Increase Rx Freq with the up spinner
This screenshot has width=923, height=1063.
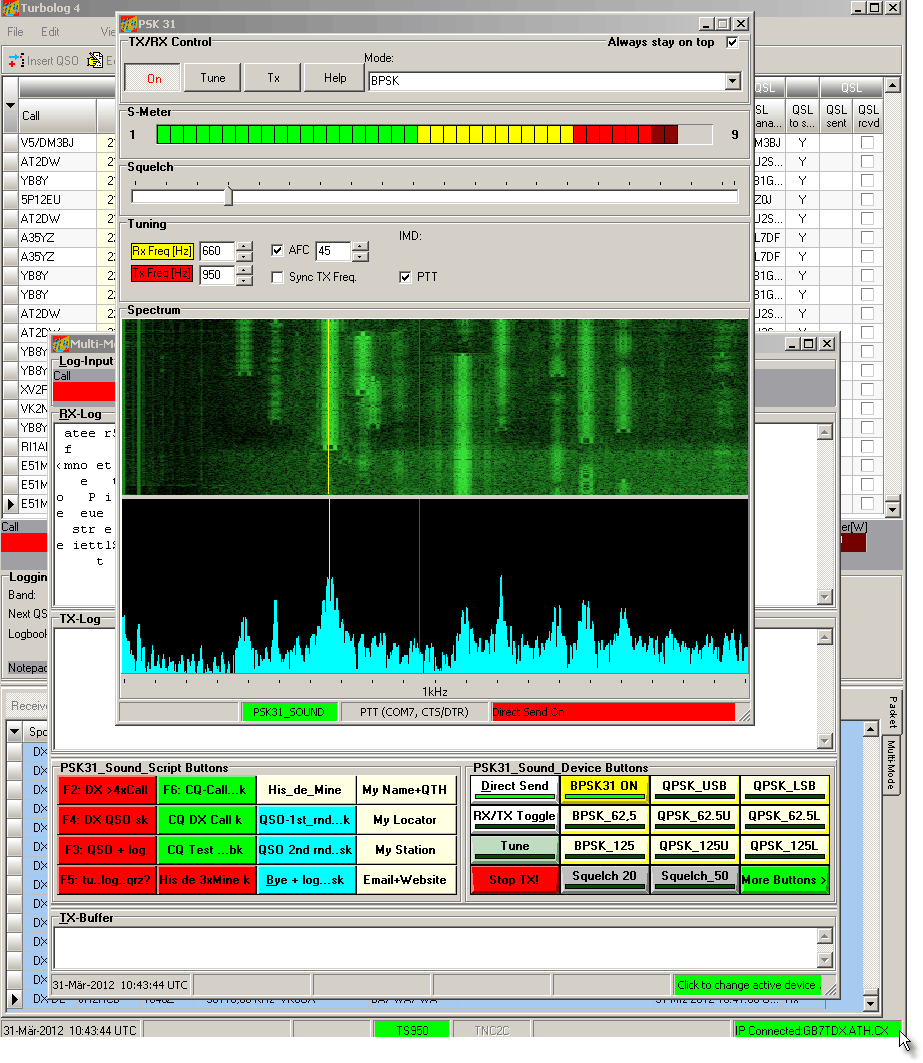[245, 246]
